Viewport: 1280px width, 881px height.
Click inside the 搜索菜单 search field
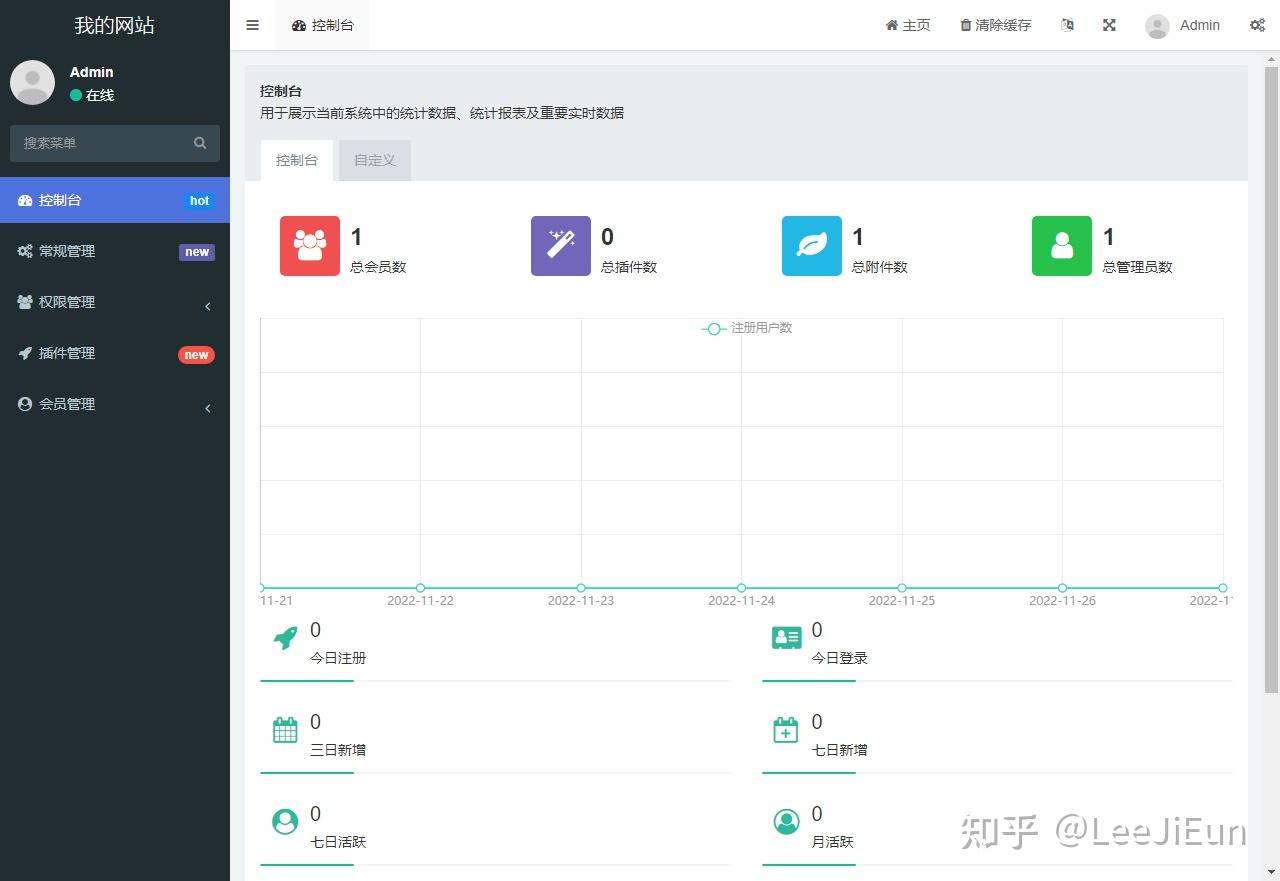100,143
